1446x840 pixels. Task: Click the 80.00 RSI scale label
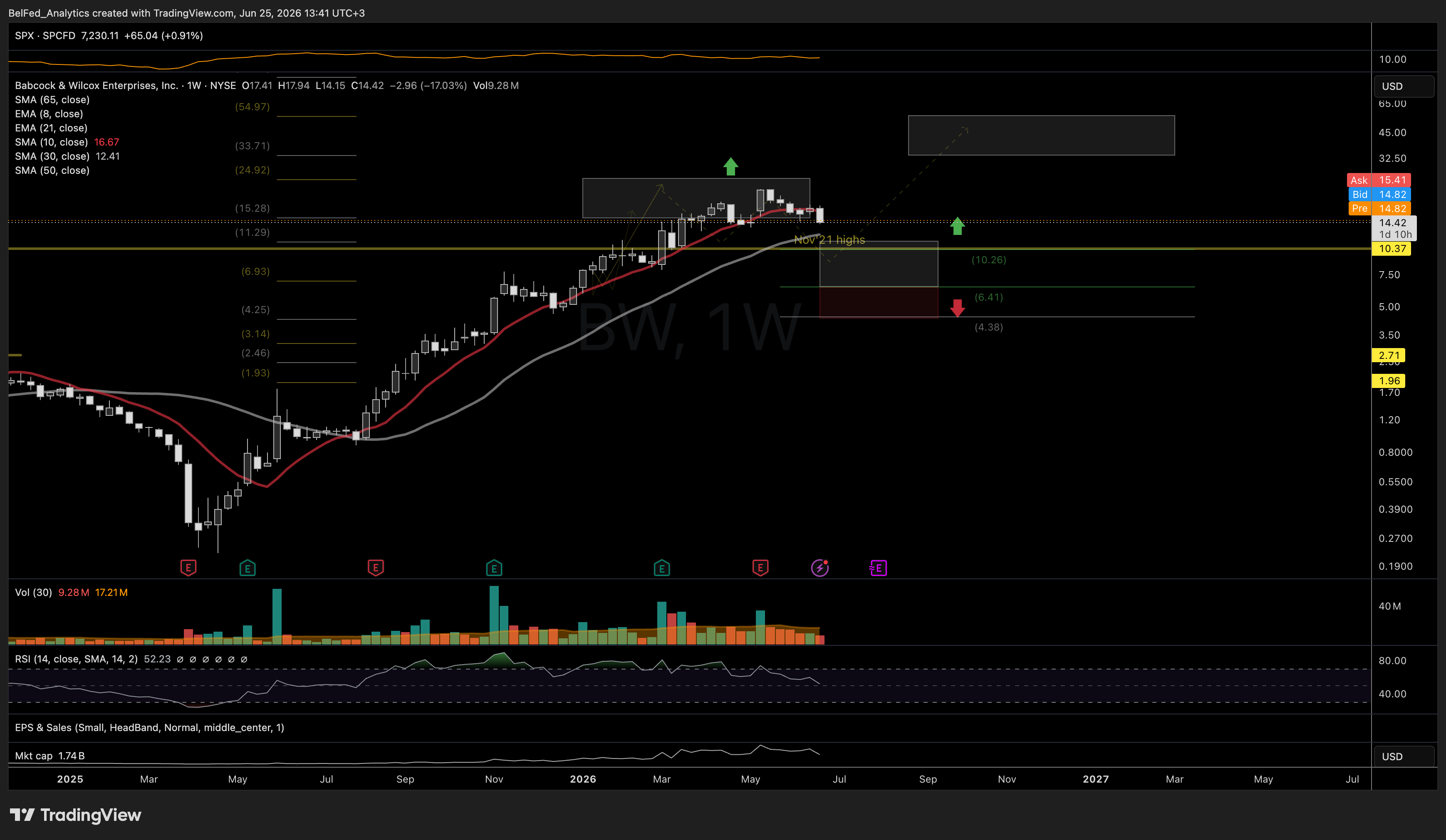coord(1393,660)
